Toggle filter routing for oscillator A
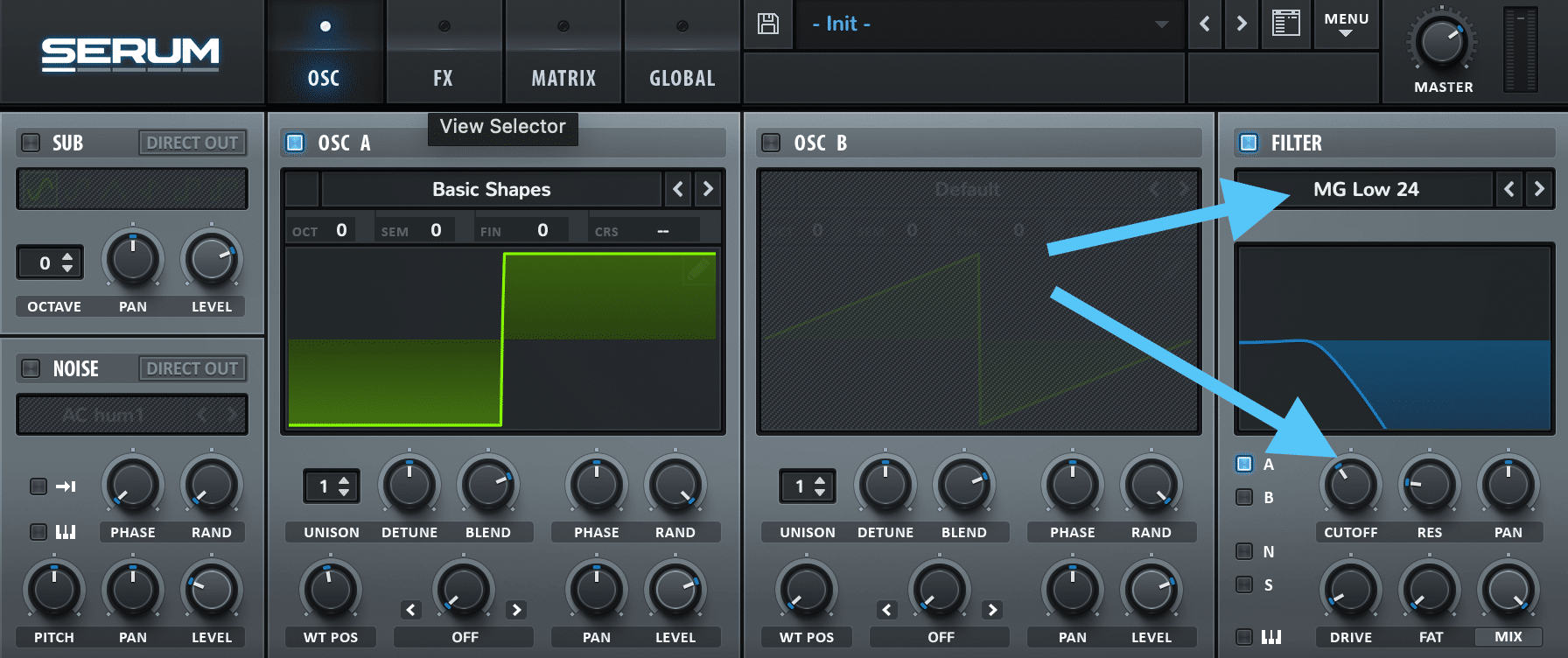This screenshot has height=658, width=1568. [1244, 464]
